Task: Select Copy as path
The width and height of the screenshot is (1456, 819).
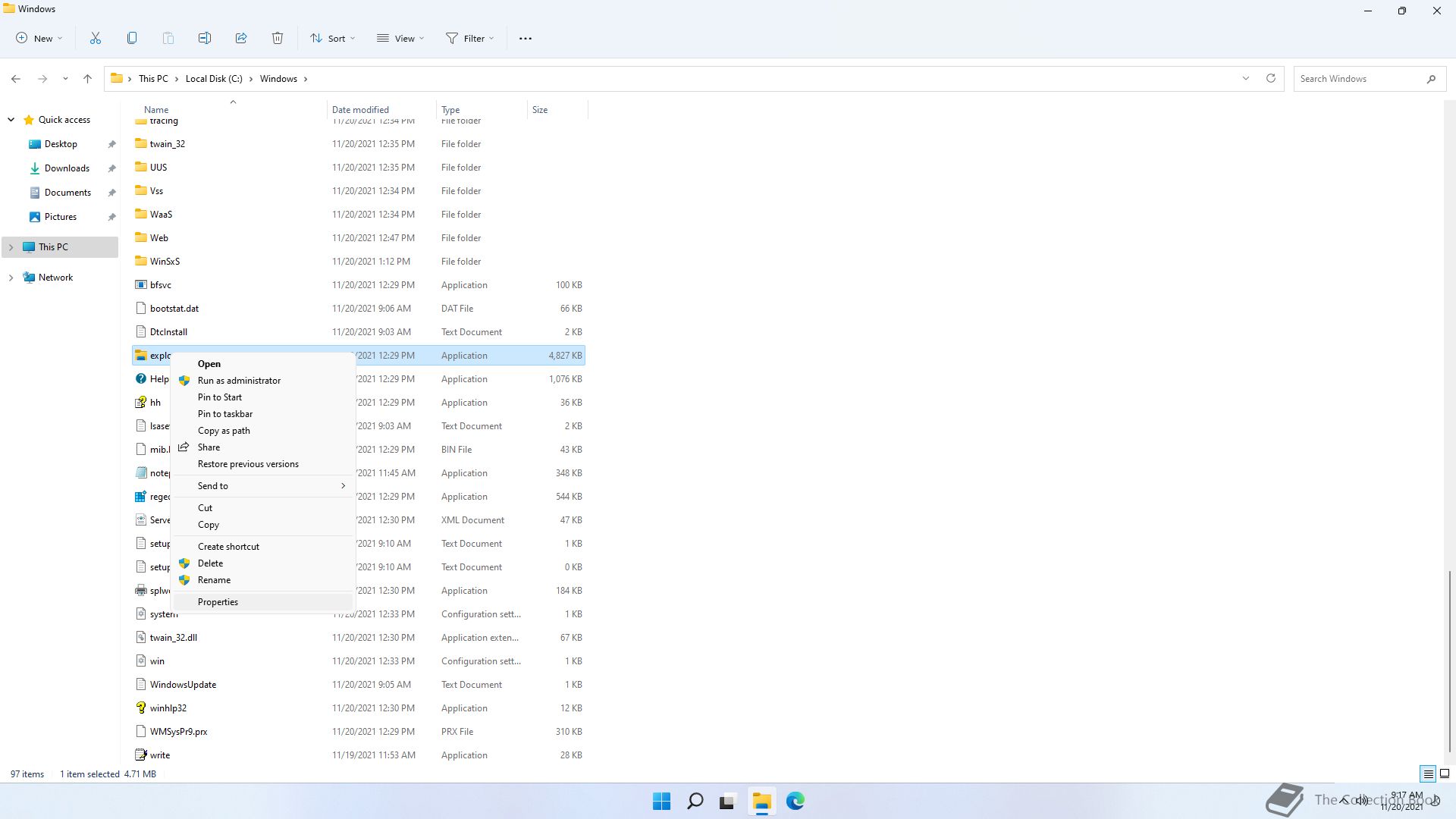Action: click(263, 431)
